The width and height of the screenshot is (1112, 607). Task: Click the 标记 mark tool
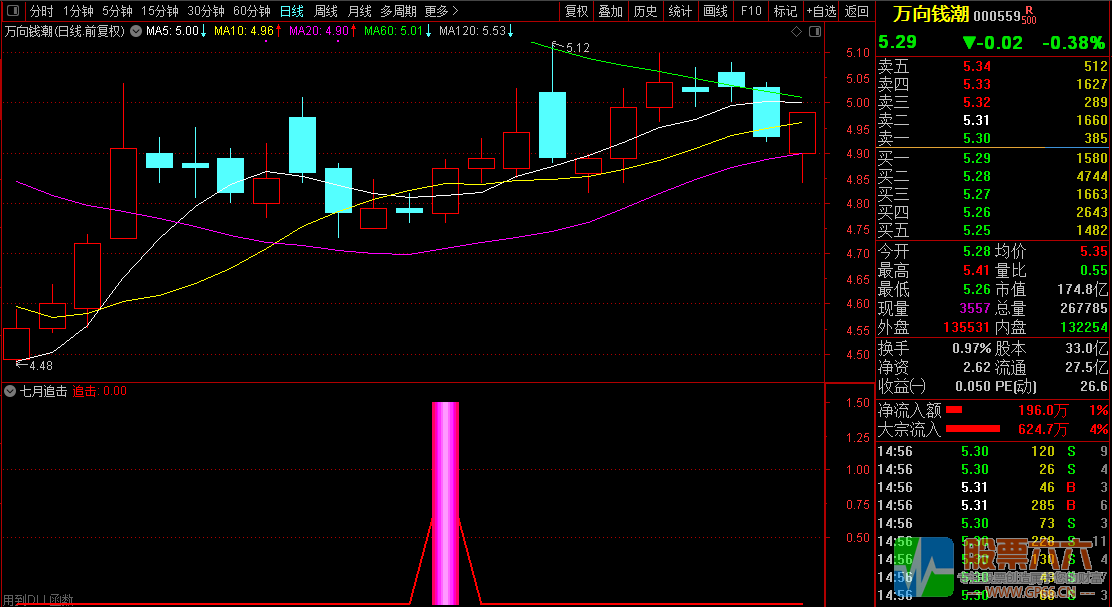(x=785, y=11)
